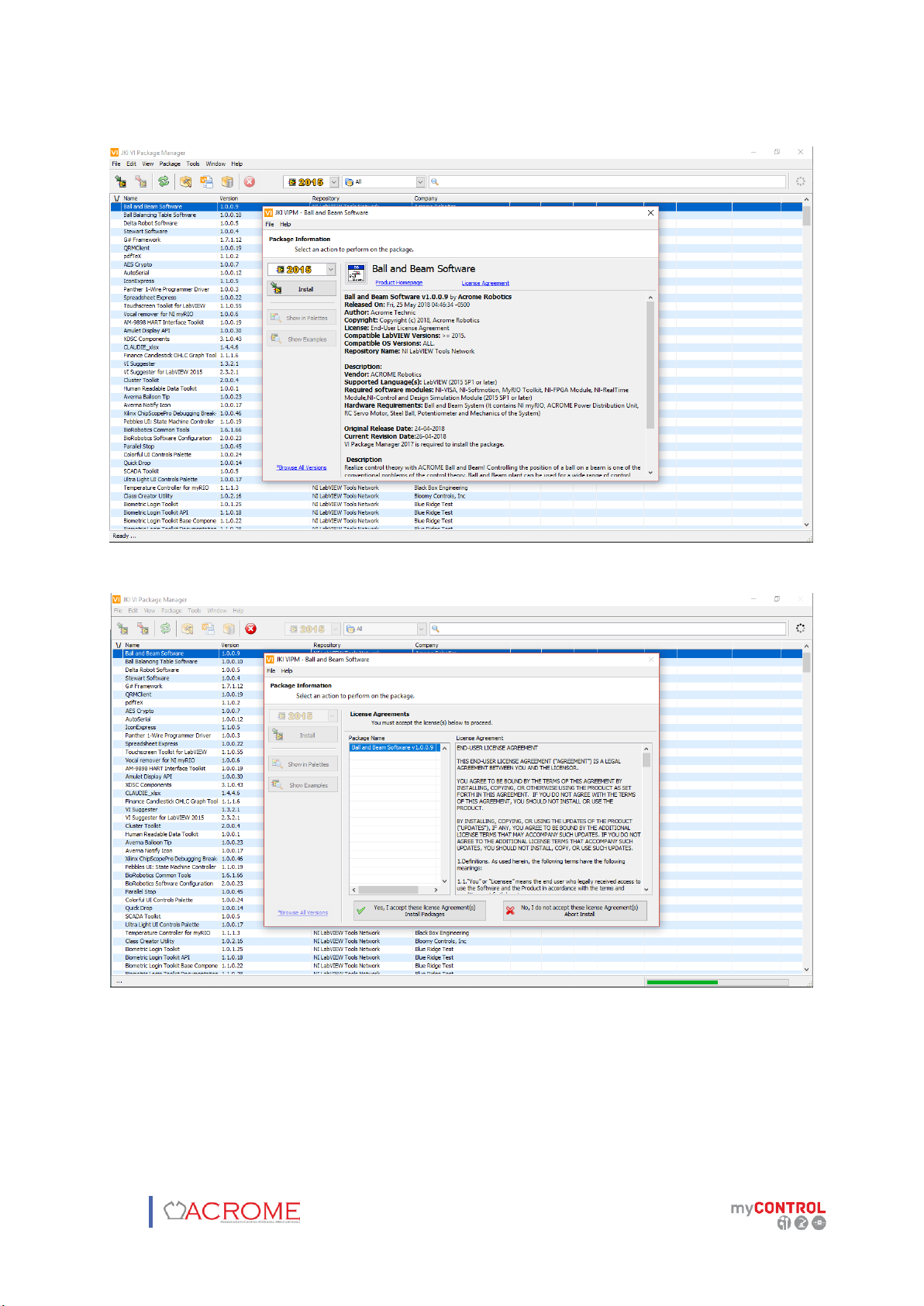This screenshot has width=924, height=1306.
Task: Click the horizontal scrollbar under the Package Name list
Action: (x=395, y=890)
